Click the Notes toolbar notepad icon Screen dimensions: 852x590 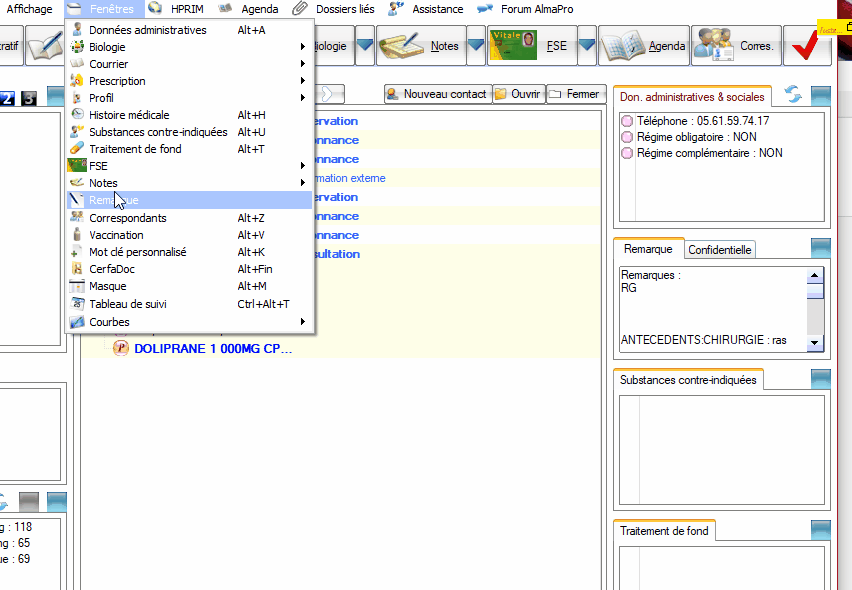pyautogui.click(x=403, y=46)
